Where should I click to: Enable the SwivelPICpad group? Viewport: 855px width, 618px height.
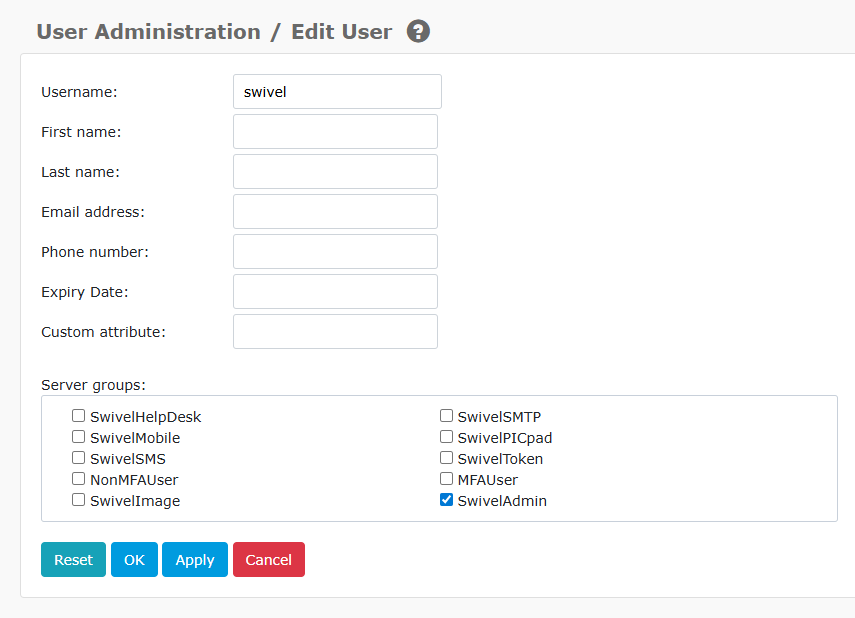[446, 436]
